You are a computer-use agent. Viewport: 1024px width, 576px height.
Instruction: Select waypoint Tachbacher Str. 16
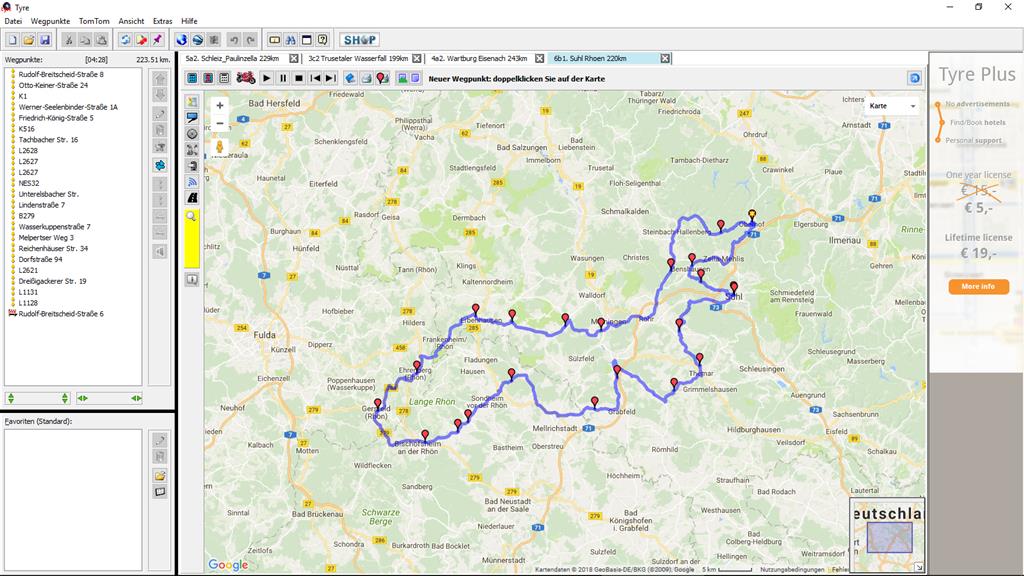point(48,140)
